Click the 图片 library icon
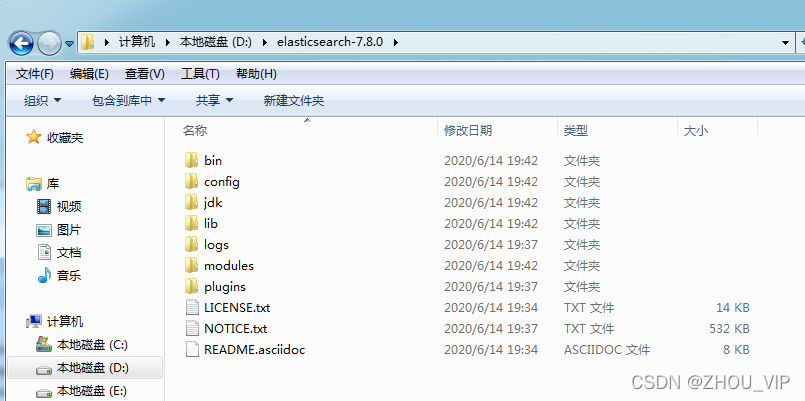805x401 pixels. [44, 230]
